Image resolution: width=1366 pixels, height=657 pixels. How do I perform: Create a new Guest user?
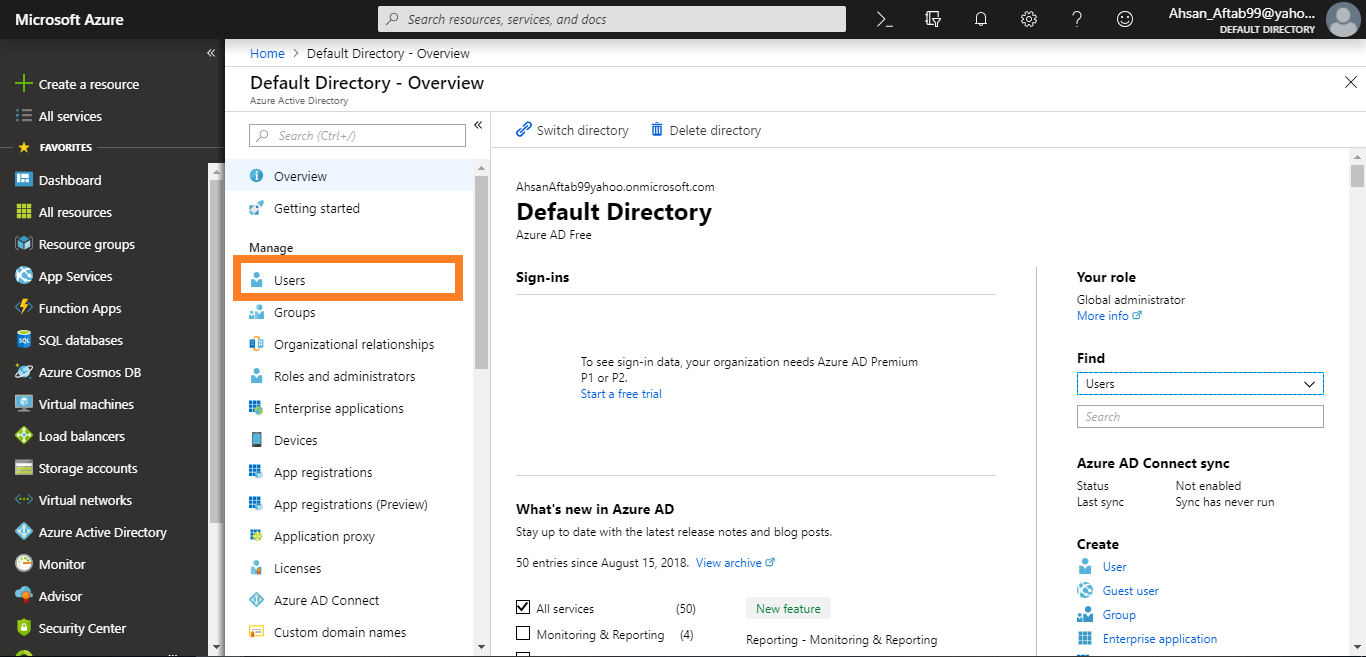coord(1129,590)
